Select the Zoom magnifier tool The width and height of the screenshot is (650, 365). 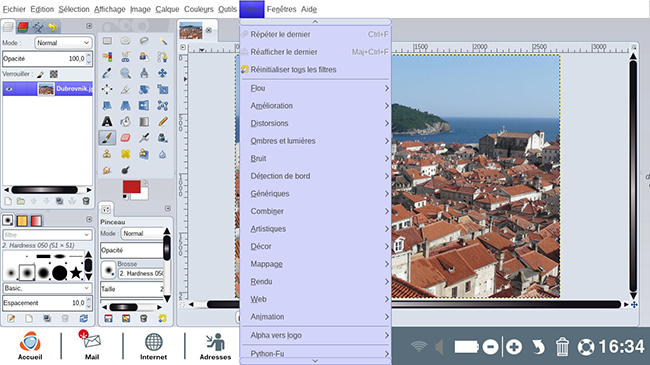pos(125,73)
